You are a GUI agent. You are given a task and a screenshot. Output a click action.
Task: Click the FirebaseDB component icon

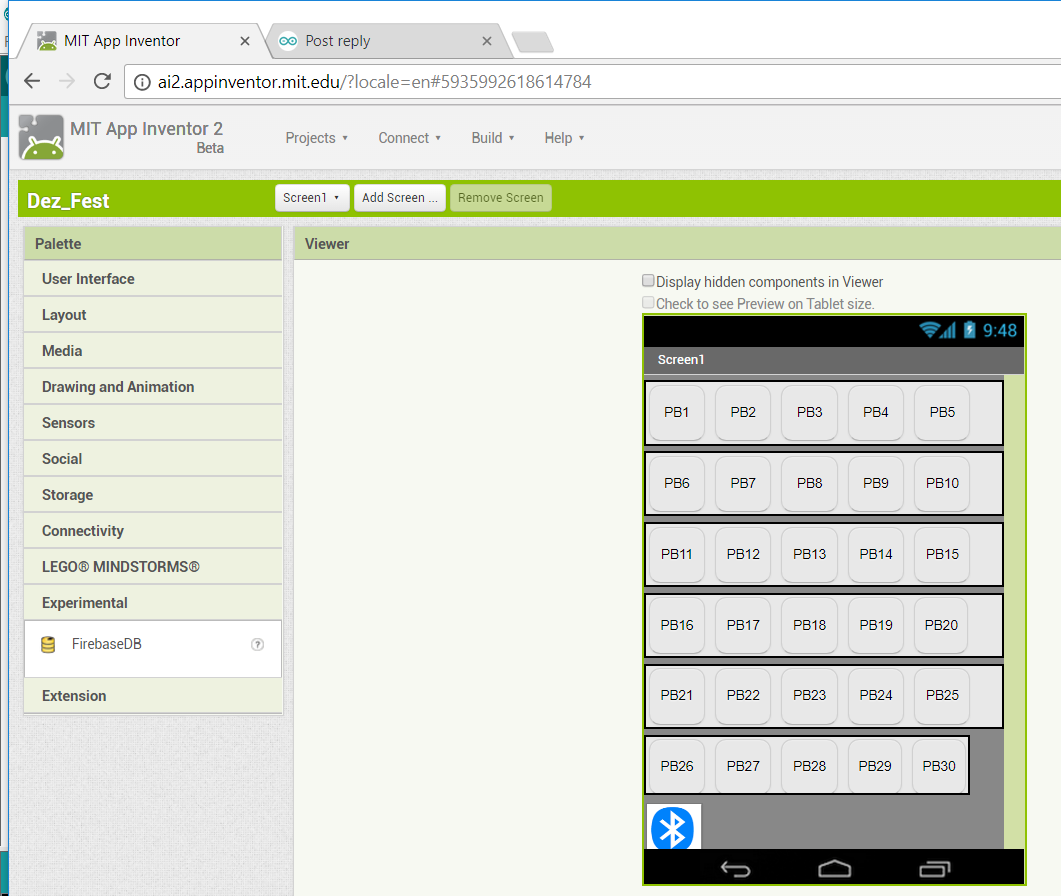pyautogui.click(x=48, y=644)
